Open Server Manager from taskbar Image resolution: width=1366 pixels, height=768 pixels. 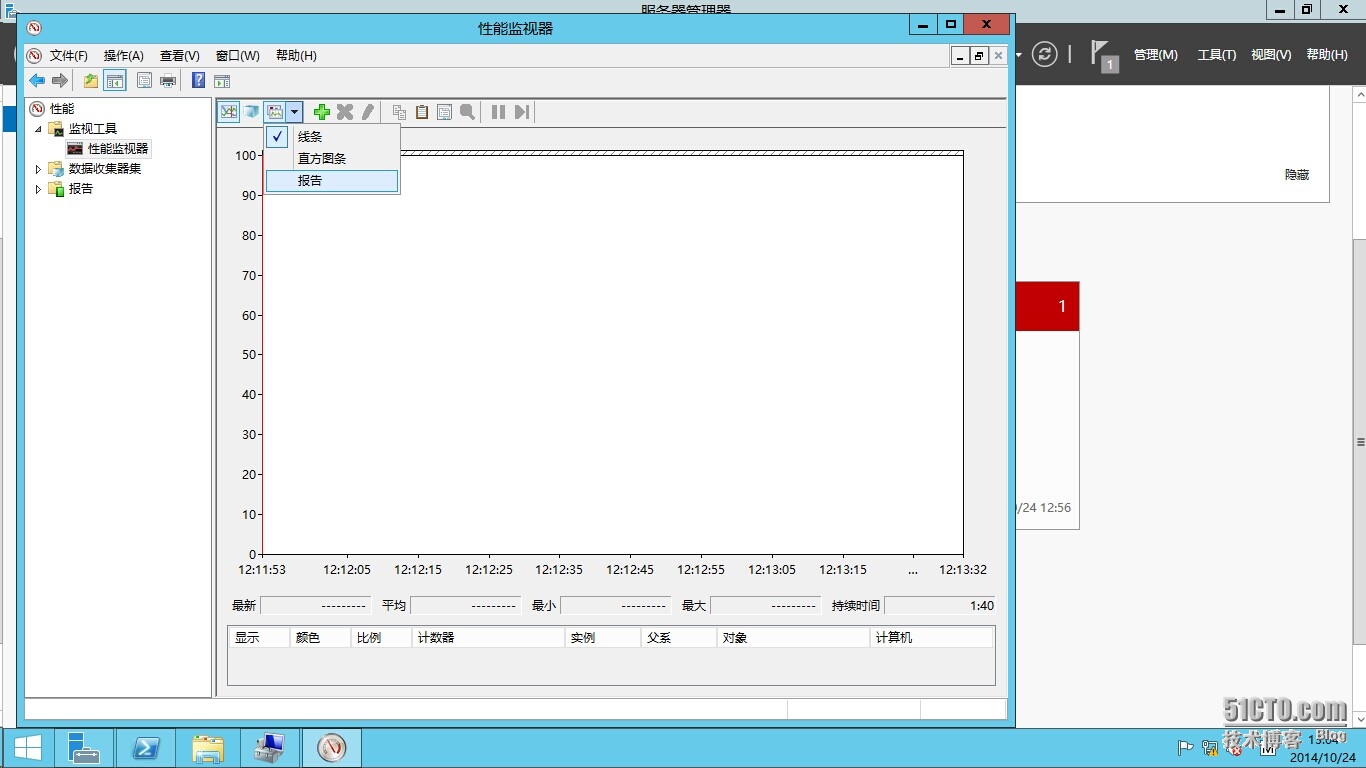coord(84,748)
